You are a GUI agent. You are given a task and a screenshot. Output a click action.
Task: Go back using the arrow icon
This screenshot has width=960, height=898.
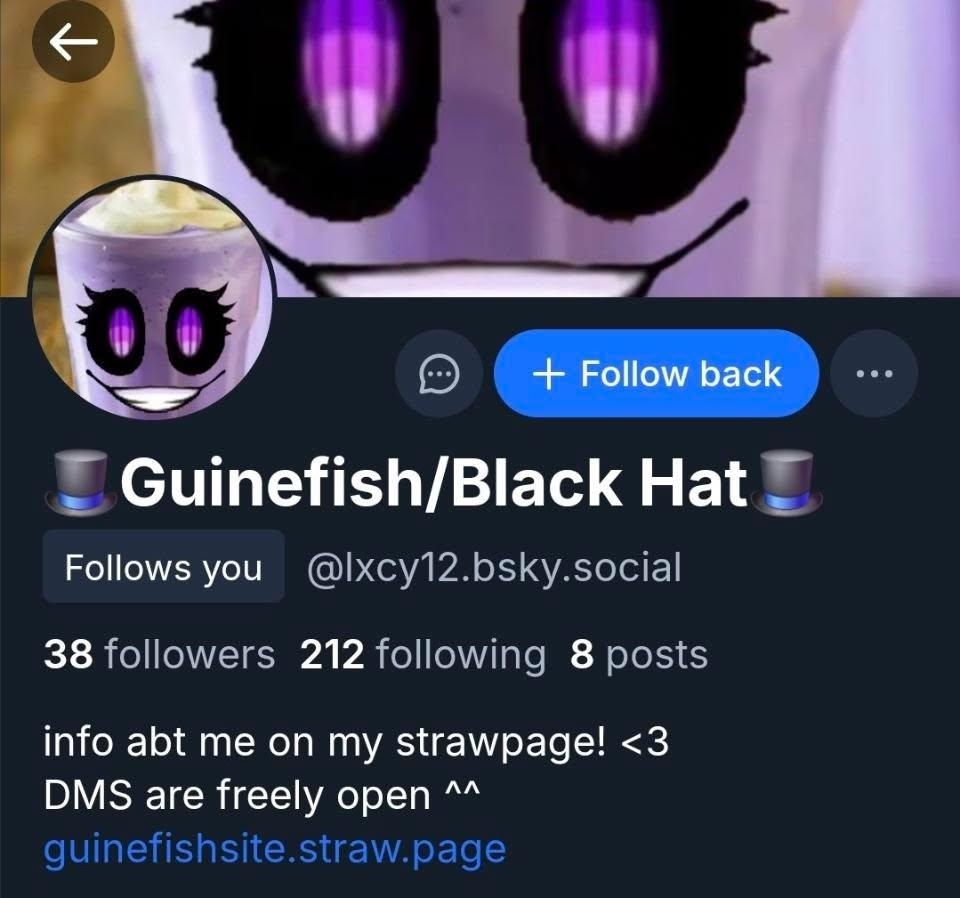[73, 42]
